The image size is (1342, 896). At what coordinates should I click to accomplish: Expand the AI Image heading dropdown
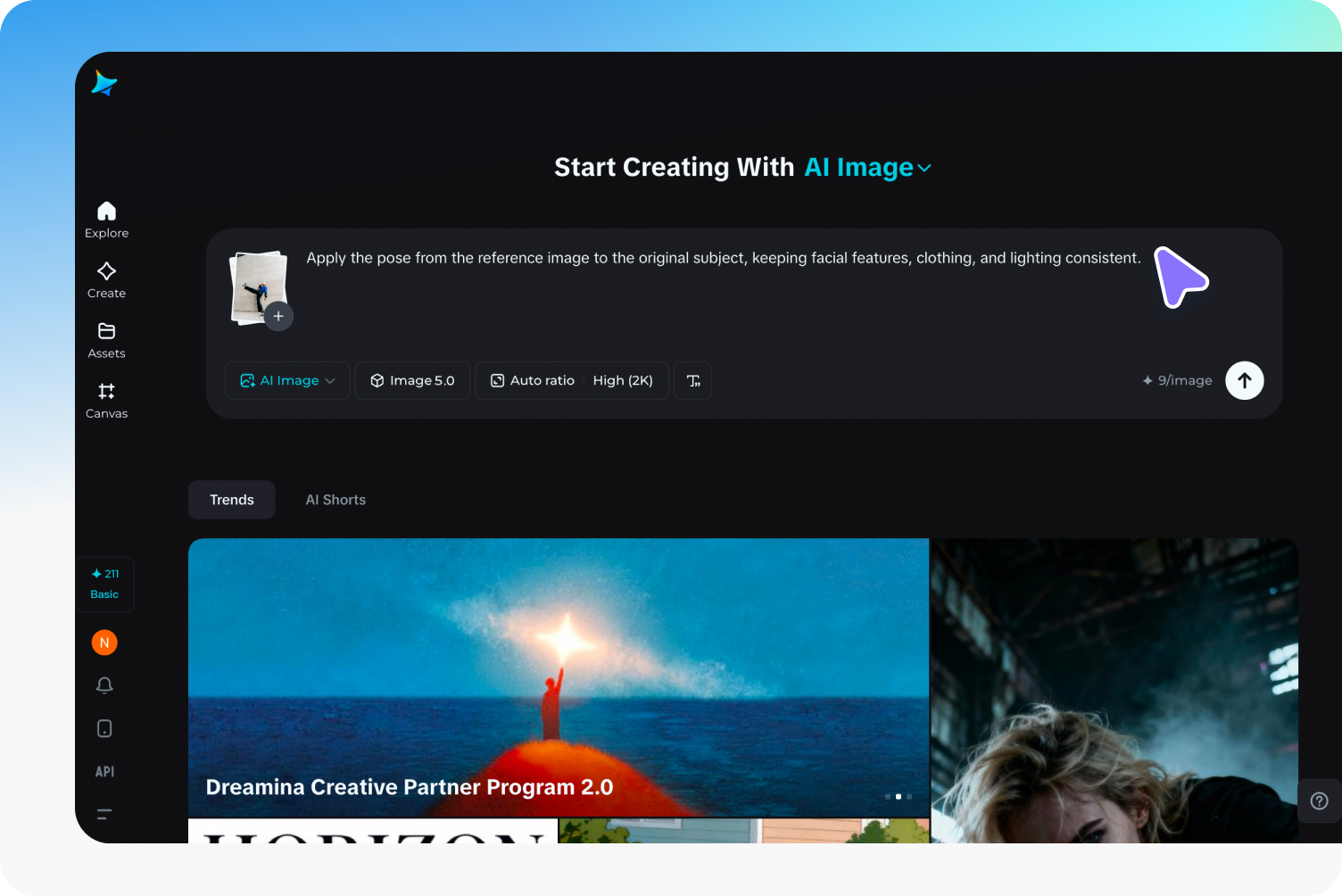pyautogui.click(x=868, y=168)
